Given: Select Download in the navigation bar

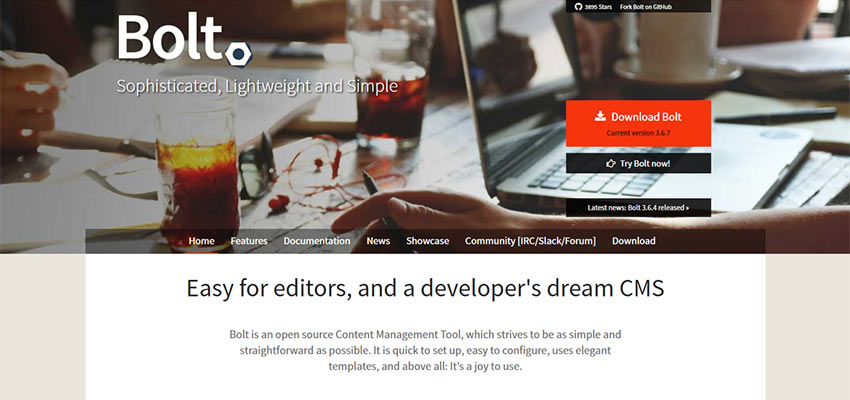Looking at the screenshot, I should 634,241.
